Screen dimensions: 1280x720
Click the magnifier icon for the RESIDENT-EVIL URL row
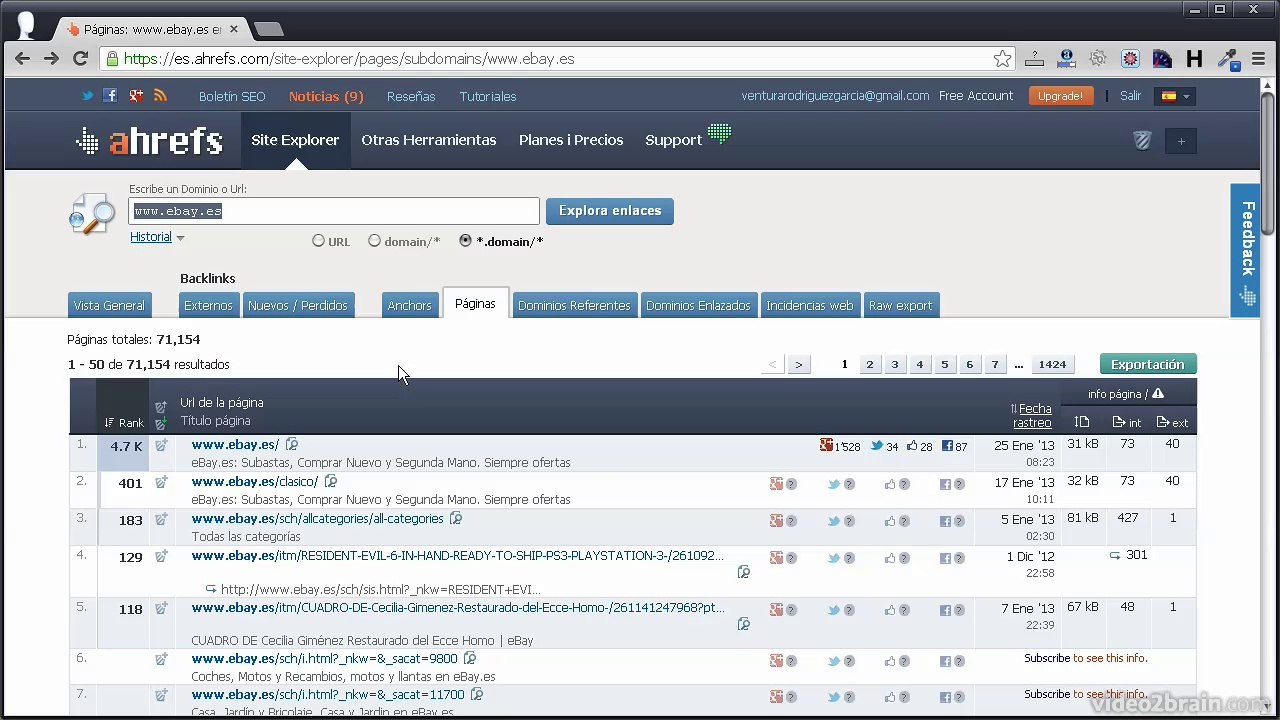pos(743,572)
